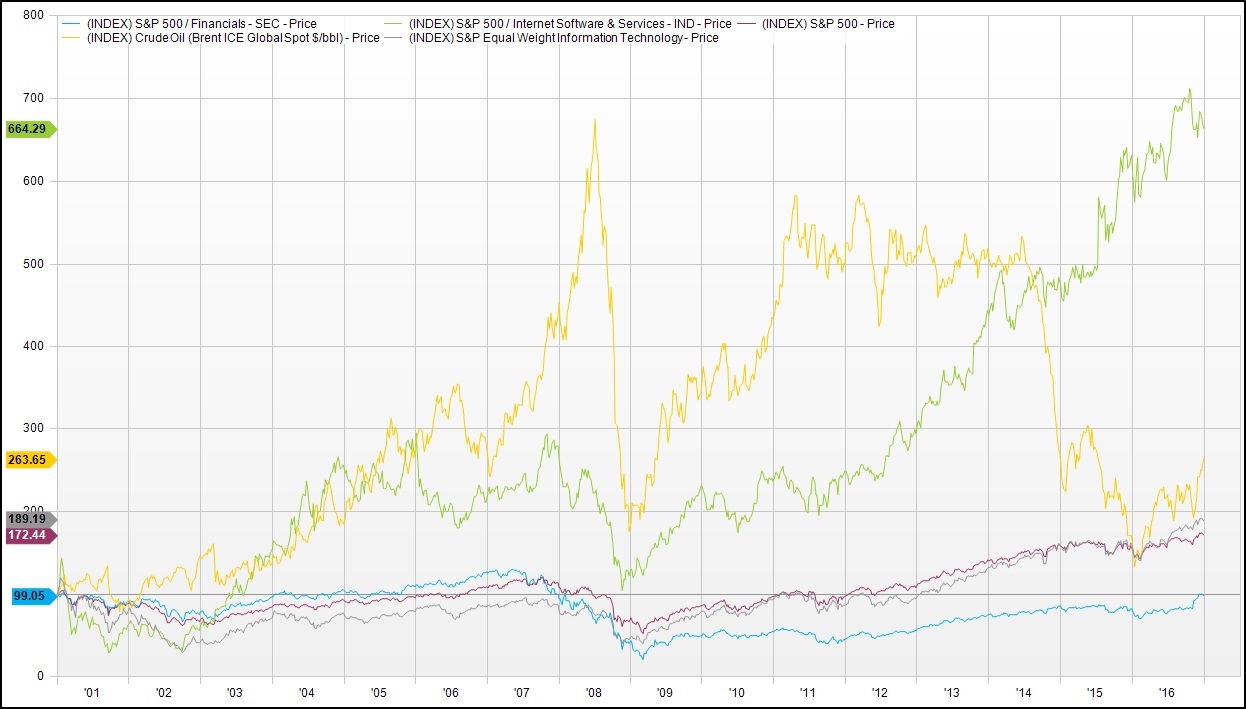Click the yellow 263.65 value tag
This screenshot has width=1246, height=709.
tap(32, 460)
